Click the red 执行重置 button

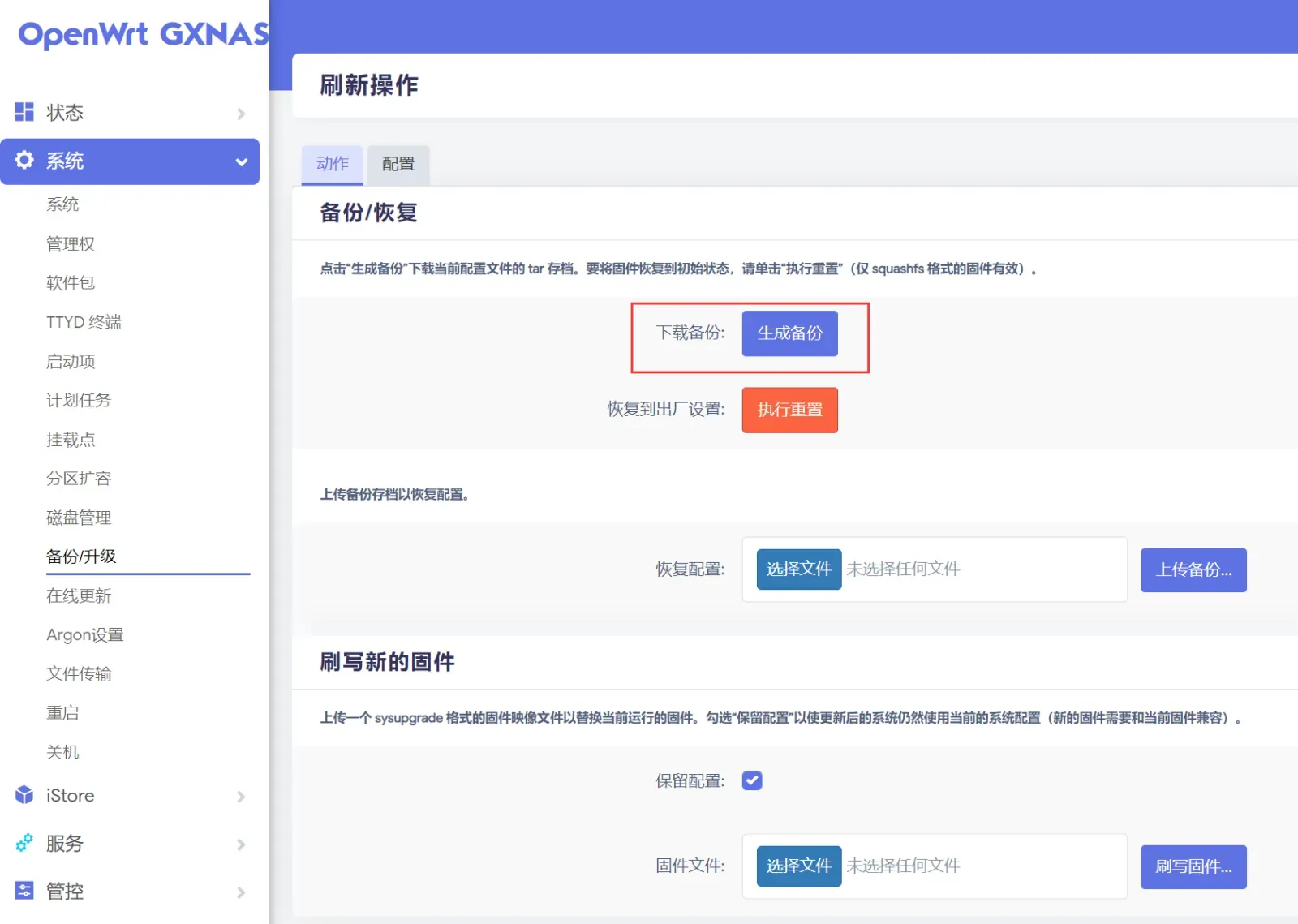(789, 410)
